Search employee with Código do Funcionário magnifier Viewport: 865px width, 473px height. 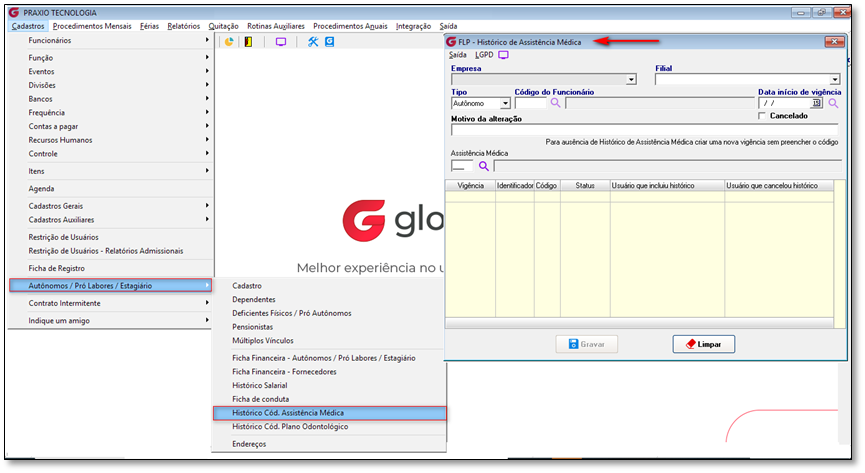click(x=555, y=103)
